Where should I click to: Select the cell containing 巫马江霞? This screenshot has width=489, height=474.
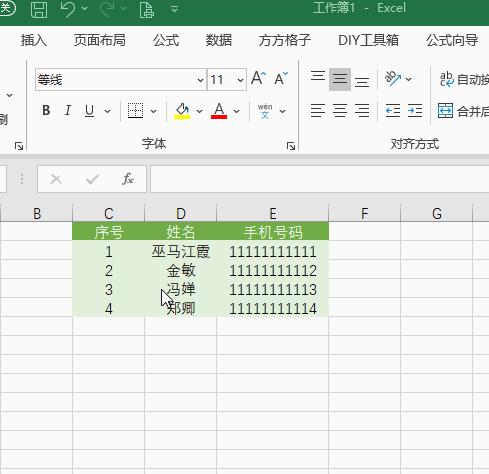[x=181, y=251]
